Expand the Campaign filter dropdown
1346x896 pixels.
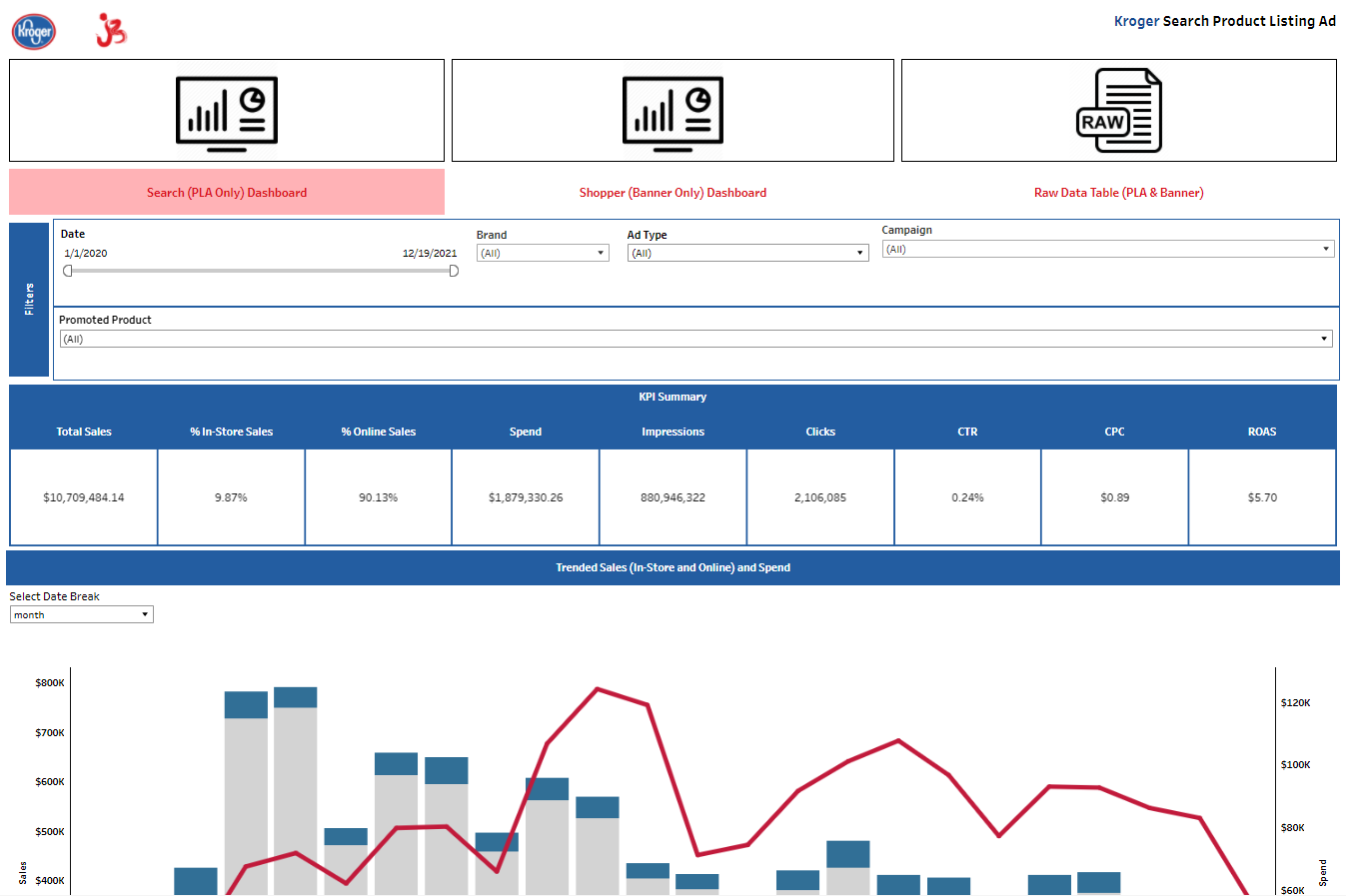point(1324,249)
